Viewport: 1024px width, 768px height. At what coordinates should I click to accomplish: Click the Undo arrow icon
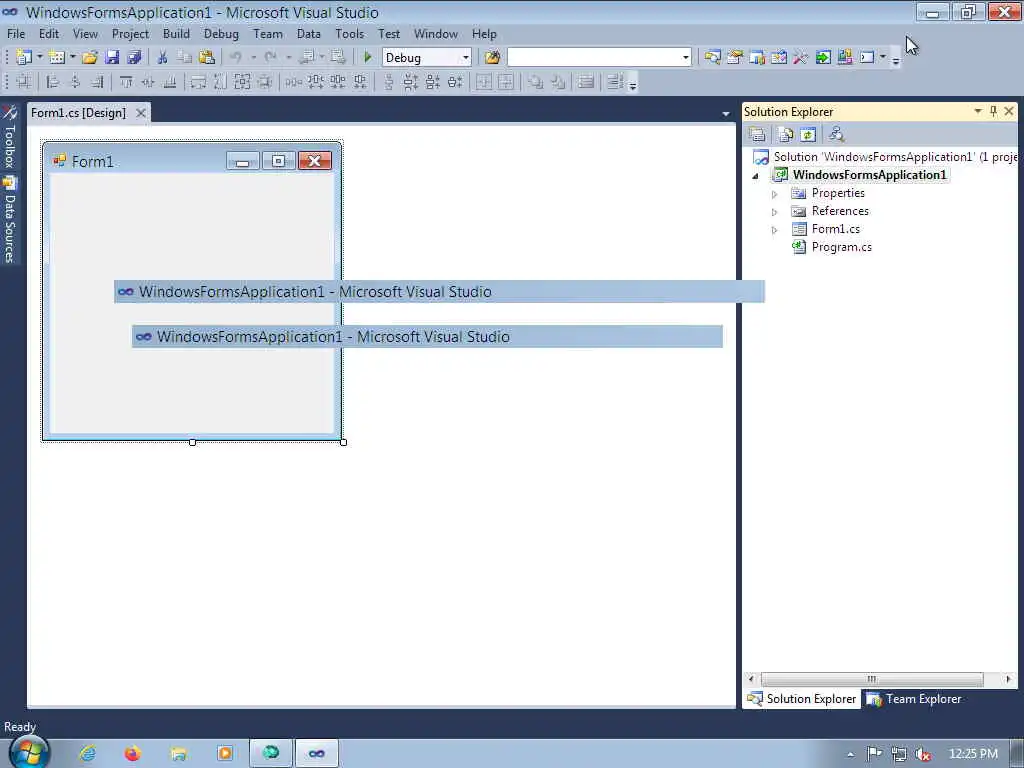pos(236,57)
